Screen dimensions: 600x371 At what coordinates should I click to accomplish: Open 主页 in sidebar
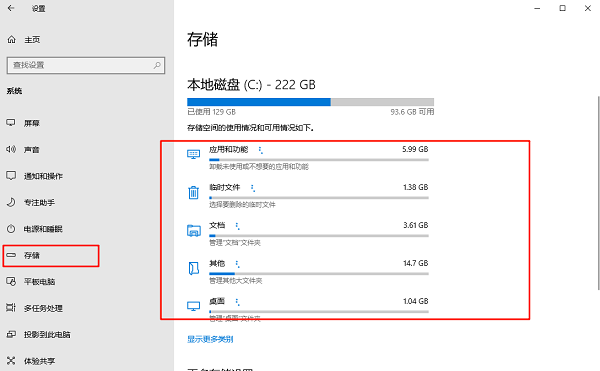[x=32, y=40]
